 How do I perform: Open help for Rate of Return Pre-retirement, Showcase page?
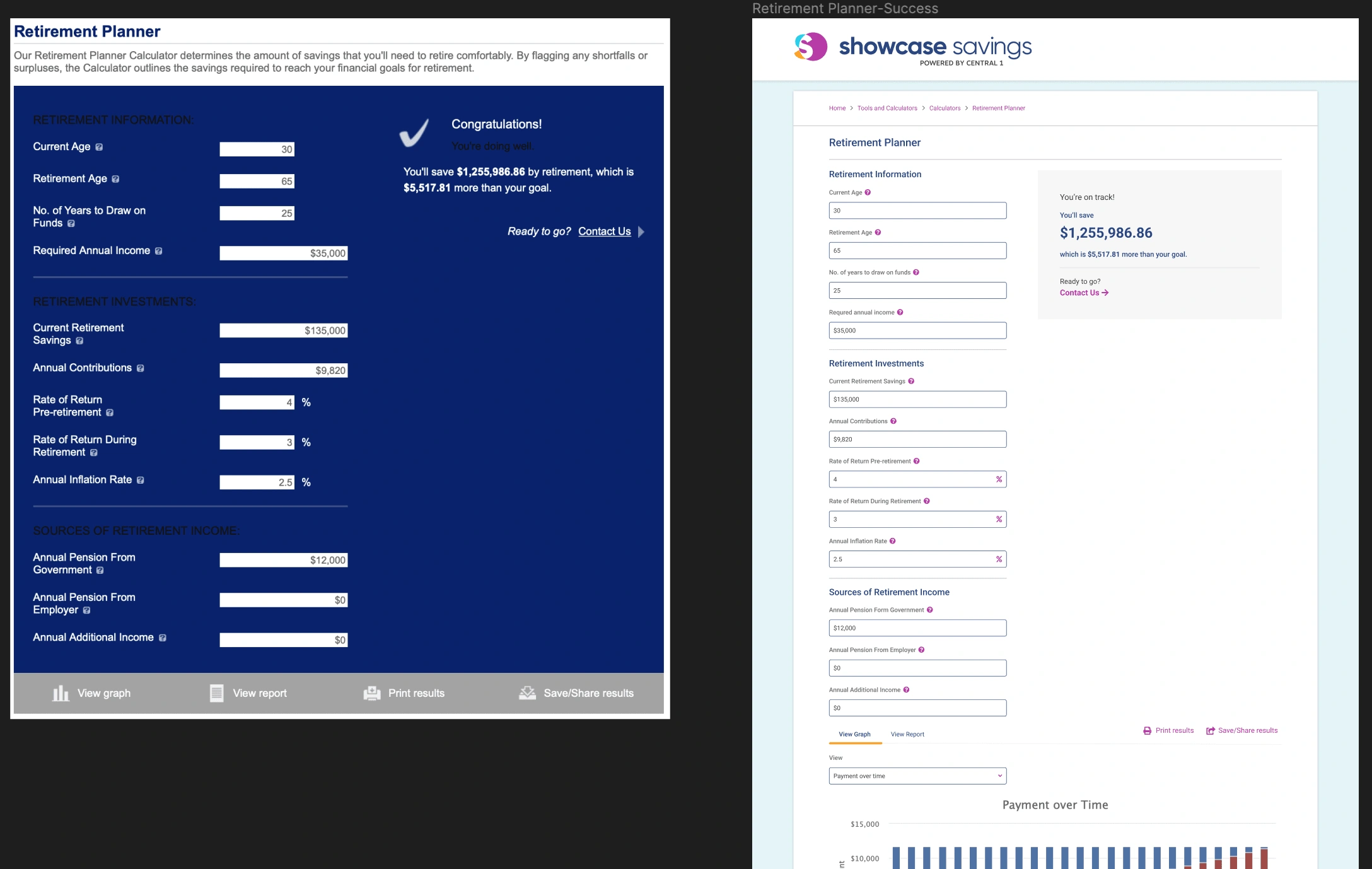click(916, 461)
